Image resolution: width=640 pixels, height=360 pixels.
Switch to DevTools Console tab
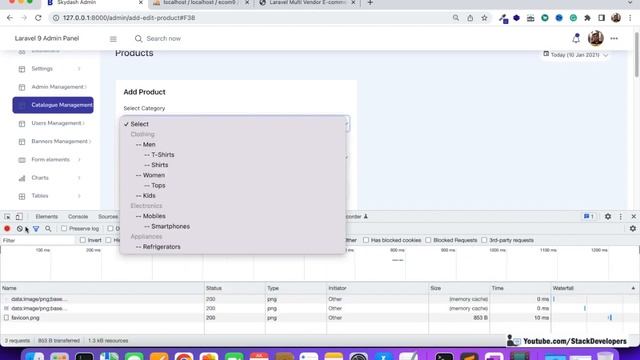78,217
